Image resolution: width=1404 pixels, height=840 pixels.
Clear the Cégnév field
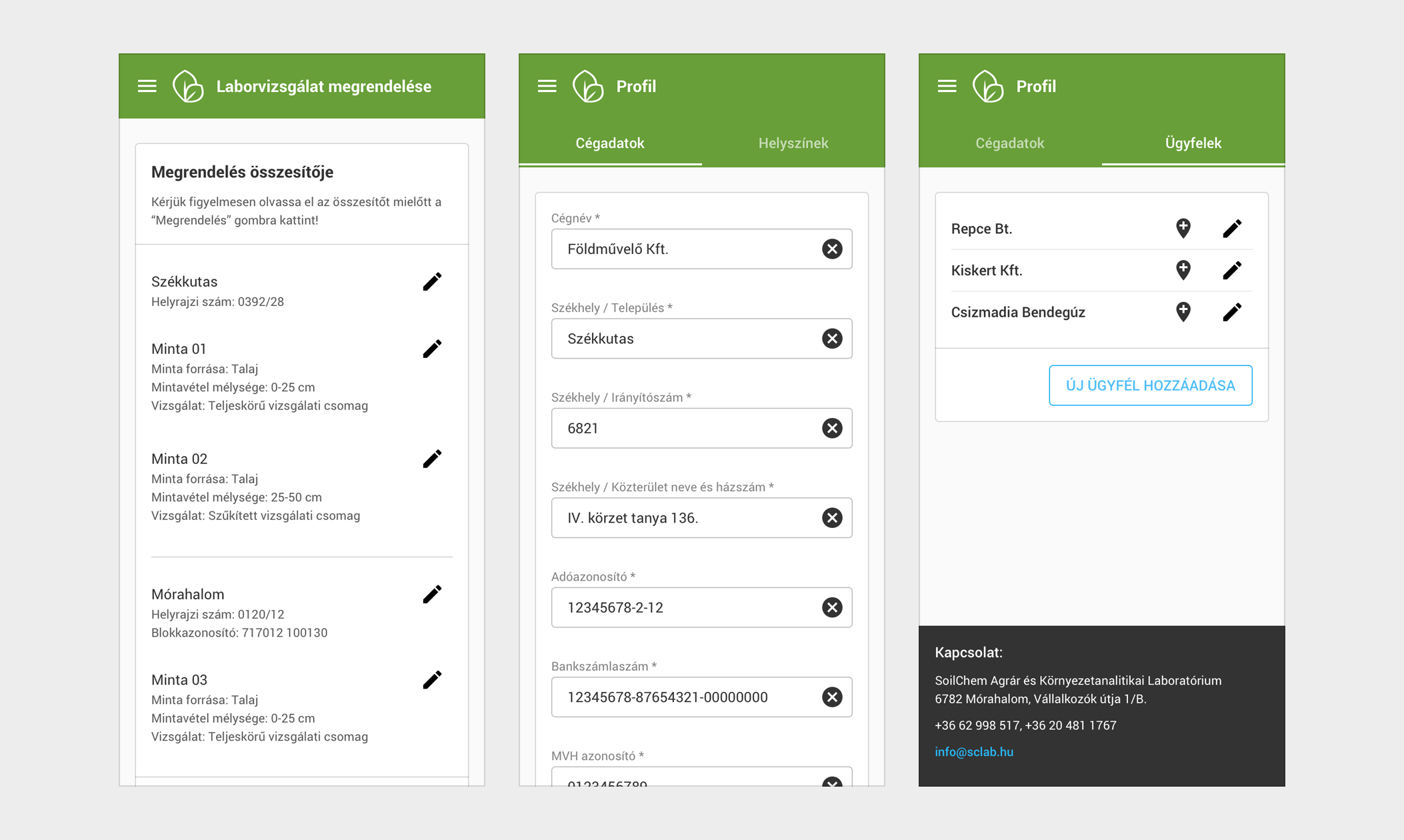(x=831, y=249)
